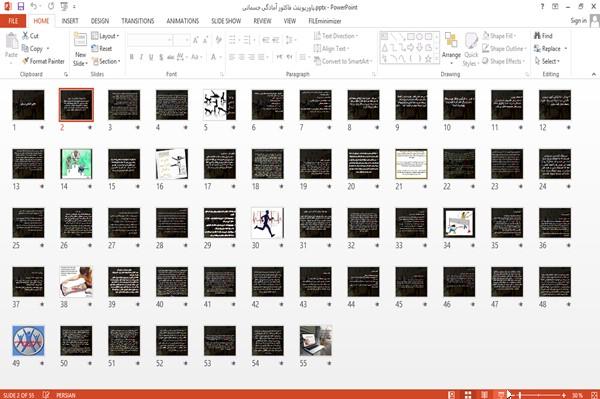The image size is (600, 399).
Task: Open the font name combo box
Action: (149, 40)
